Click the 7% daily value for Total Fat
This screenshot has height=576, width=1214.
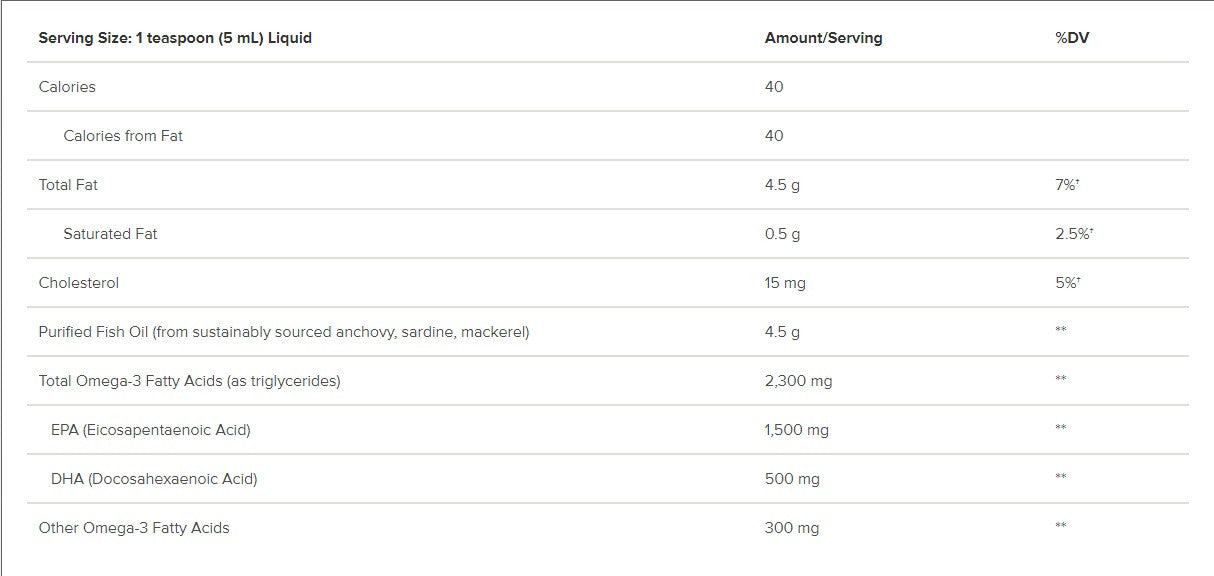[x=1067, y=185]
